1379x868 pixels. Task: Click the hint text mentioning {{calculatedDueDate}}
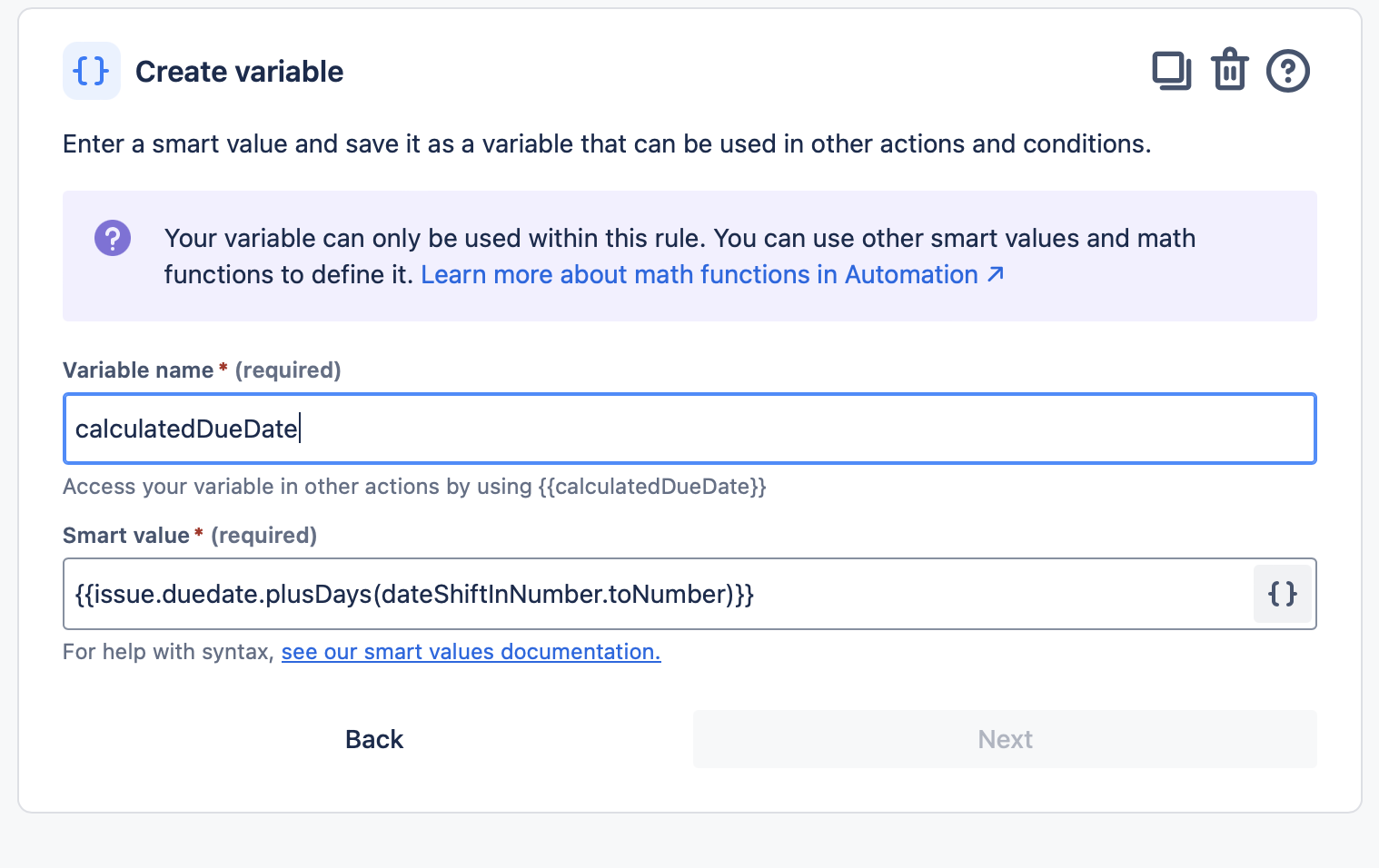(x=414, y=487)
